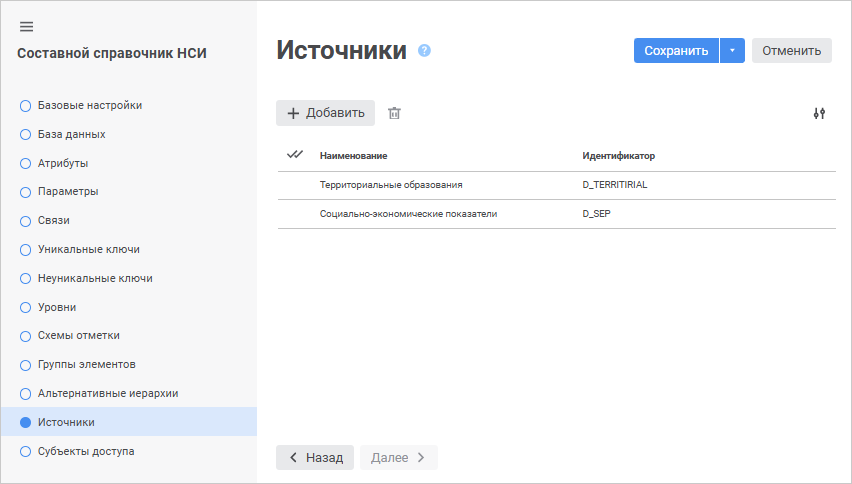The height and width of the screenshot is (484, 852).
Task: Click the Сохранить button
Action: click(676, 51)
